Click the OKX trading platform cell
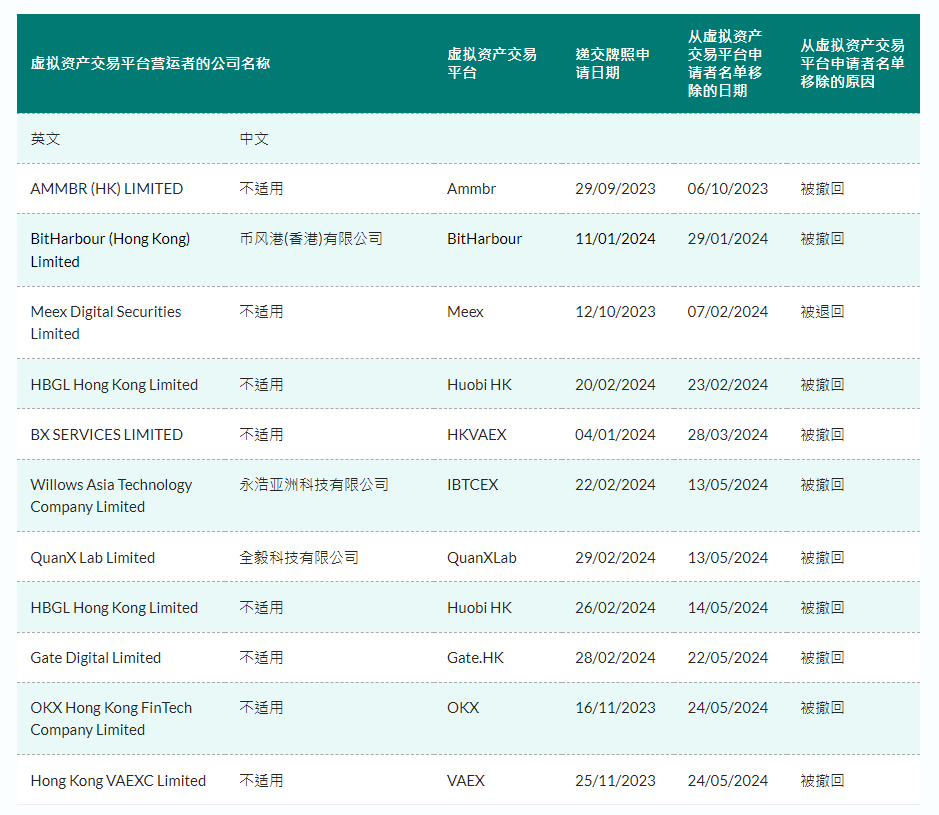Image resolution: width=939 pixels, height=815 pixels. point(463,708)
